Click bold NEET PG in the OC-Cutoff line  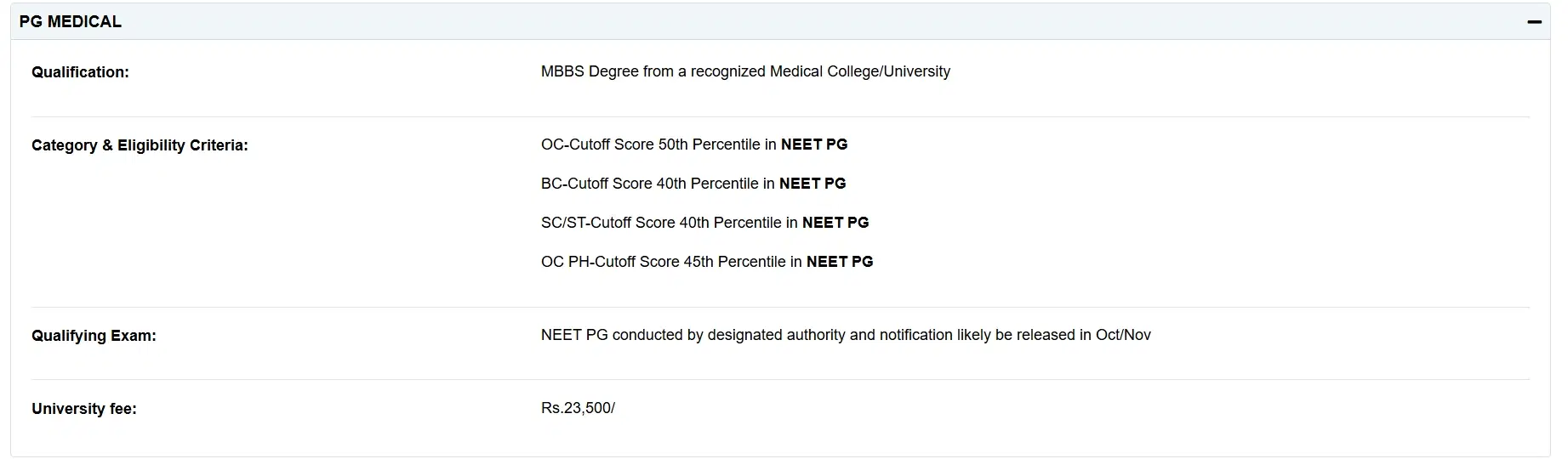[x=814, y=144]
